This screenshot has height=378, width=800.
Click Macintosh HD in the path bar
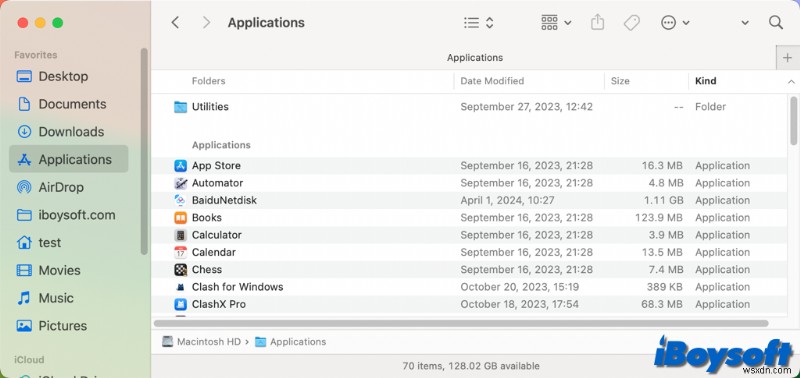pyautogui.click(x=202, y=342)
